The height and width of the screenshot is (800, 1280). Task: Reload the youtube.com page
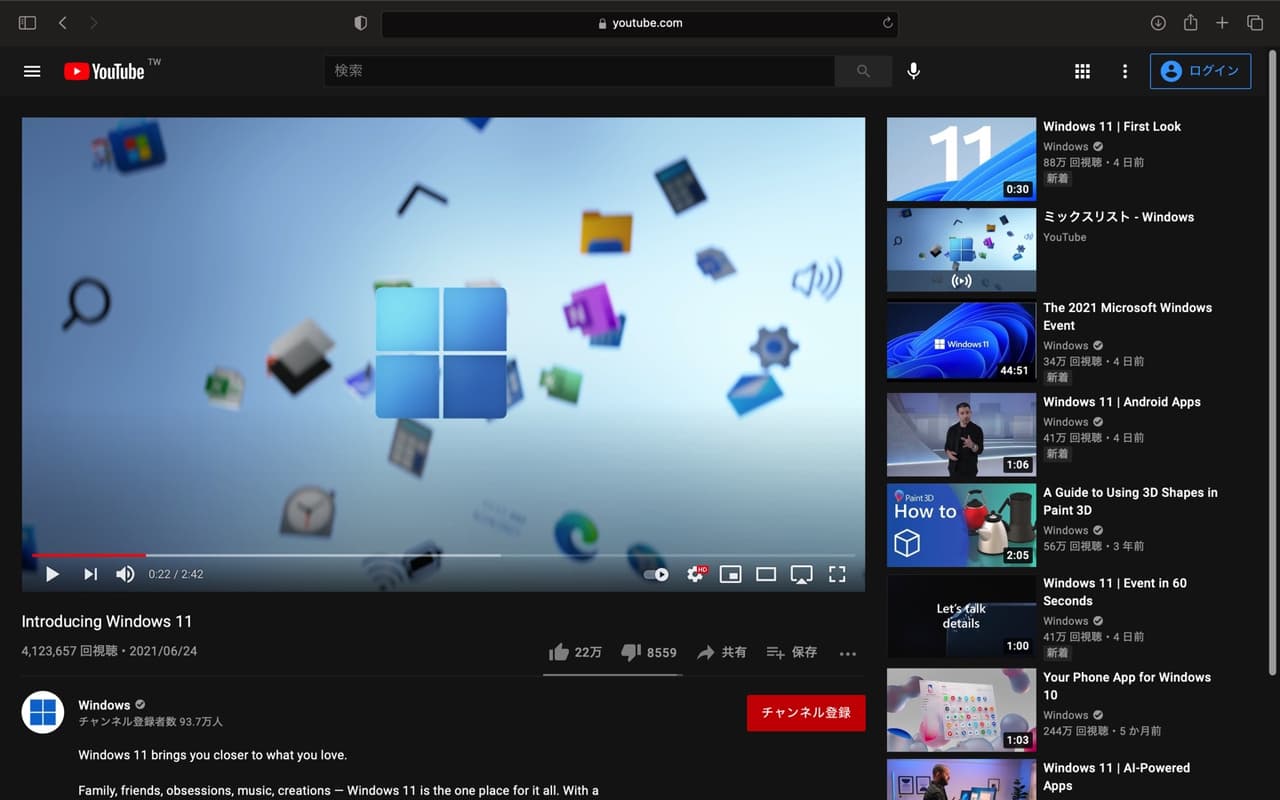(x=887, y=23)
